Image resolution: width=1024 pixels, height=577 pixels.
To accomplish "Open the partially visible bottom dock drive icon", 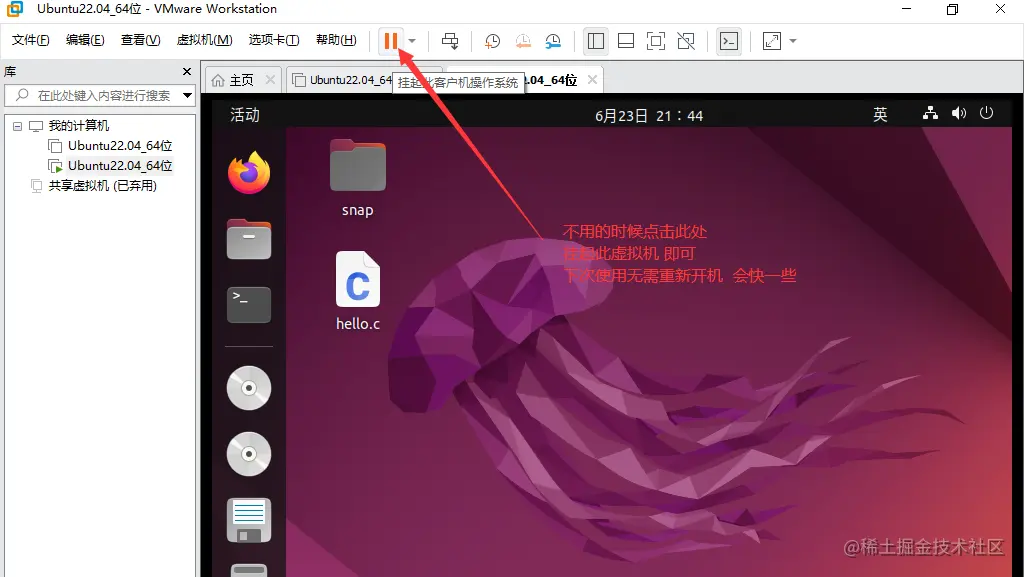I will click(x=249, y=570).
